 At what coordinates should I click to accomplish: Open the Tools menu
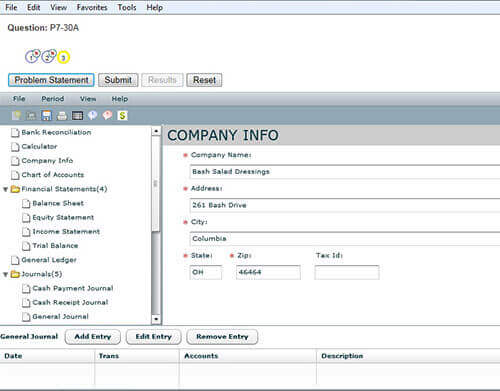tap(127, 7)
